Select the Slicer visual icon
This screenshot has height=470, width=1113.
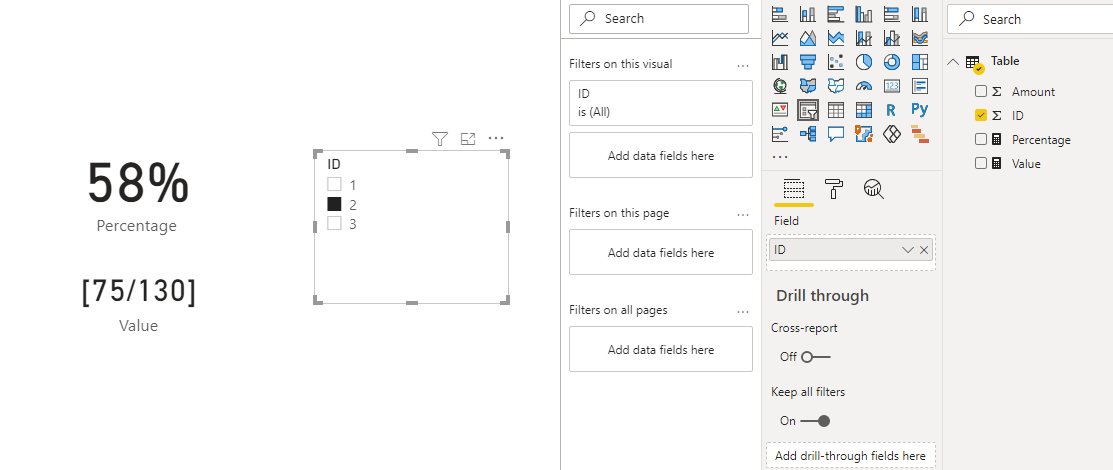[x=808, y=110]
